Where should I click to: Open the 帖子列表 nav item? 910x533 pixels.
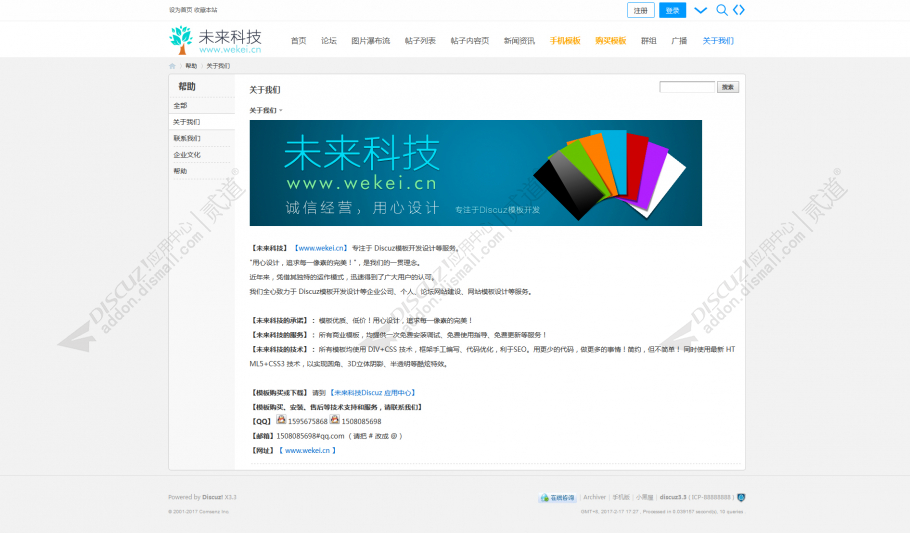[420, 41]
